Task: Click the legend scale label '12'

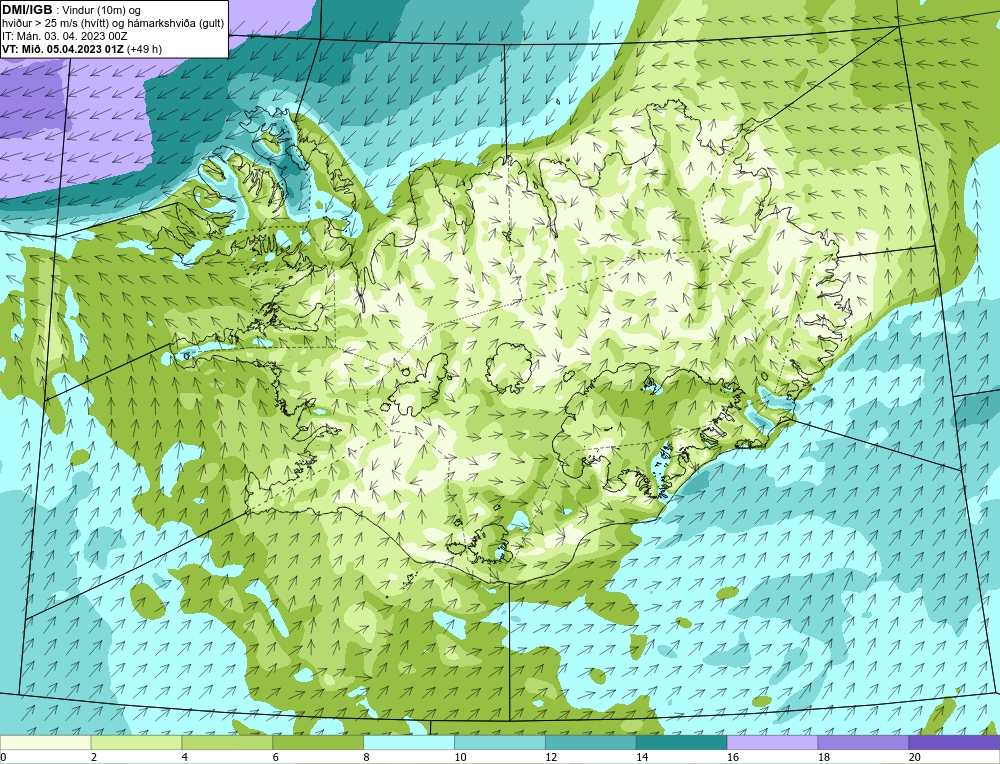Action: (x=551, y=757)
